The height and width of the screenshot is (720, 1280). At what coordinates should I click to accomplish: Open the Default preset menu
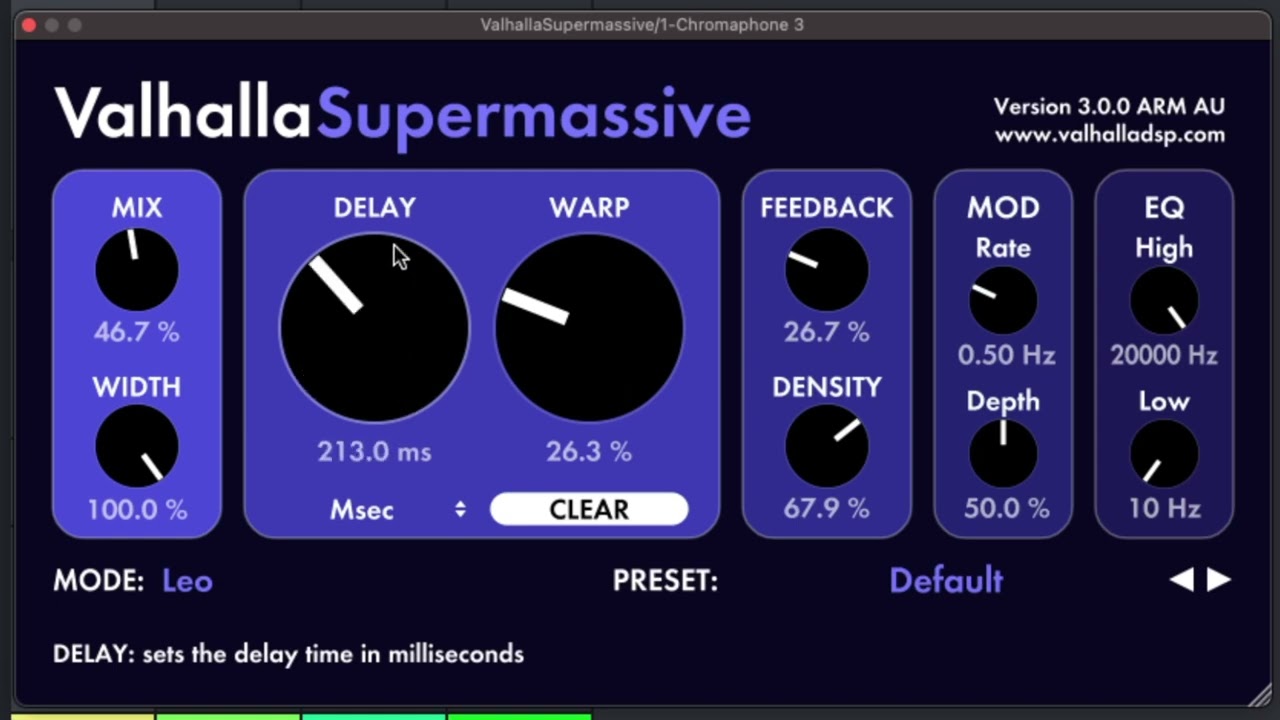pyautogui.click(x=946, y=581)
